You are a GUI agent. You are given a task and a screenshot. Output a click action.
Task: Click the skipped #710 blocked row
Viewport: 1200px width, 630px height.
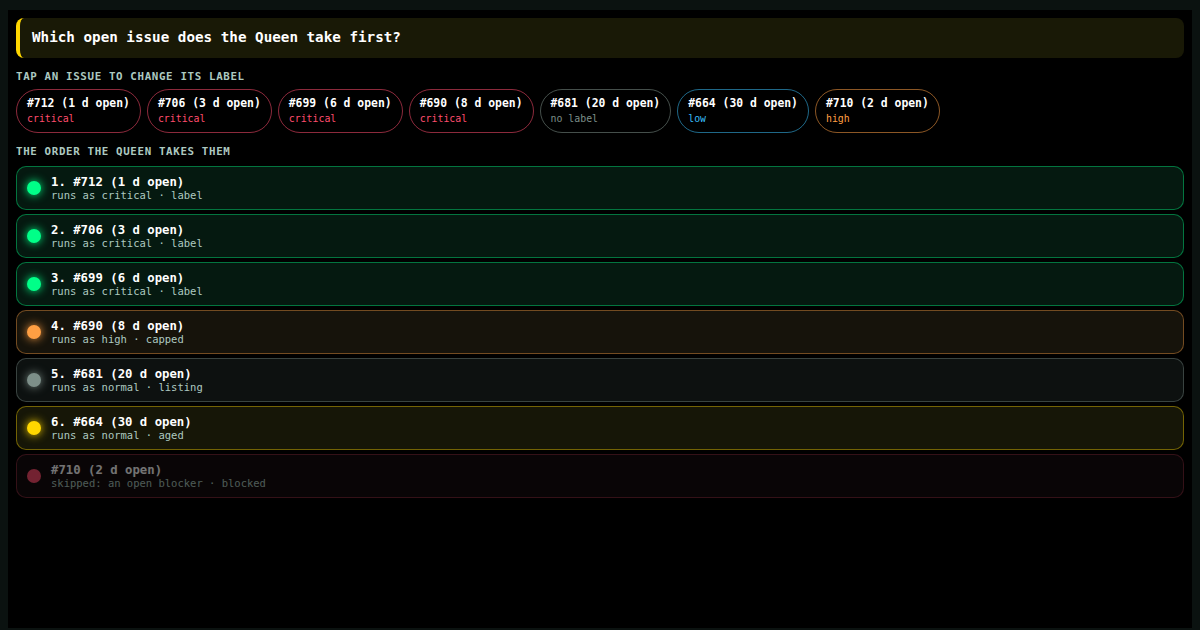pyautogui.click(x=600, y=476)
